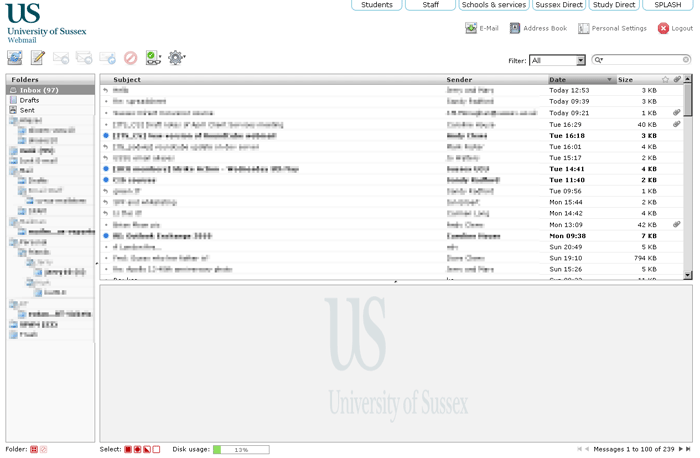This screenshot has width=700, height=458.
Task: Click the reply to all icon
Action: (x=84, y=58)
